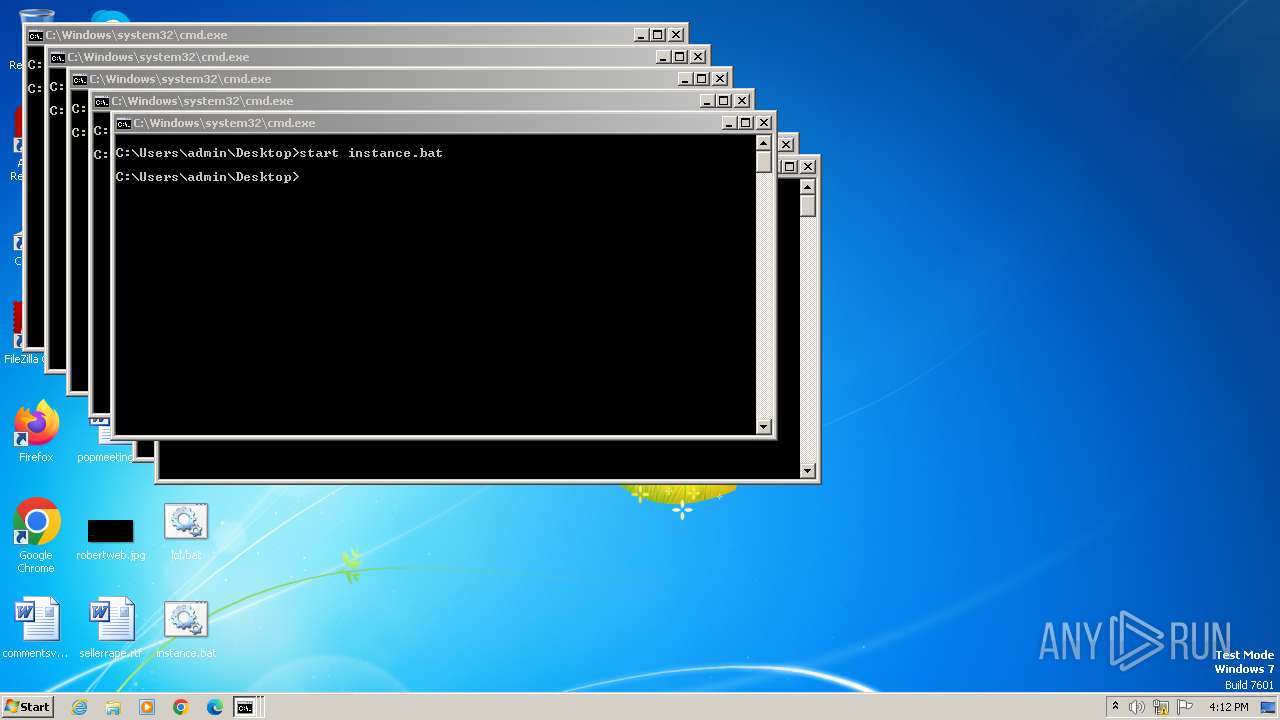Select the popmeeting desktop file
Screen dimensions: 1280x720
point(105,440)
